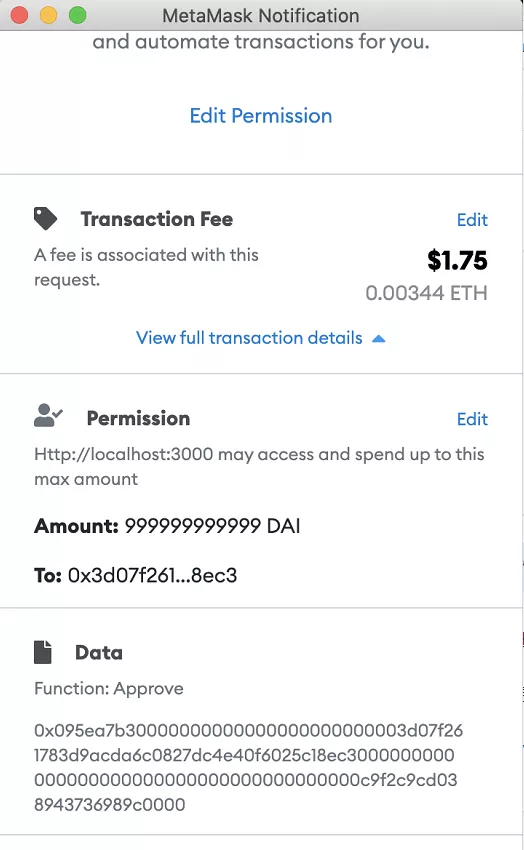Click the hex transaction data block
Viewport: 524px width, 850px height.
click(249, 767)
